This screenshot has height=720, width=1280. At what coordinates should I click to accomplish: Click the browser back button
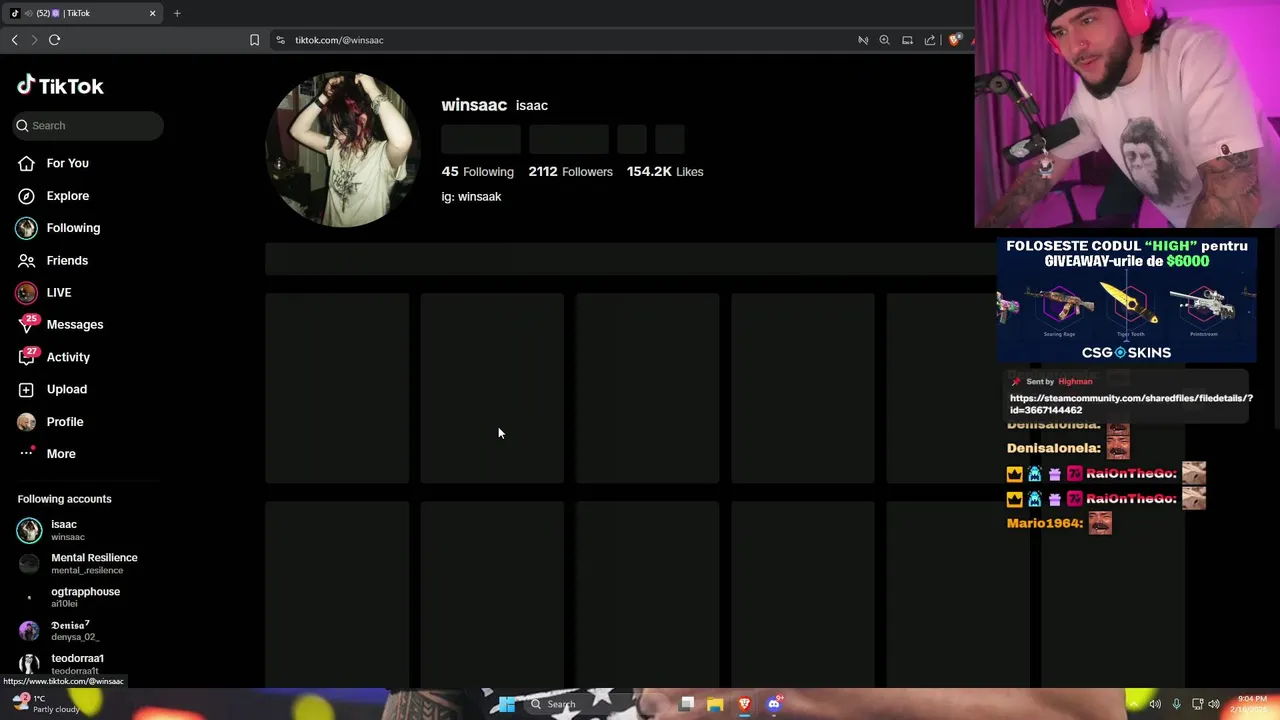pos(14,40)
